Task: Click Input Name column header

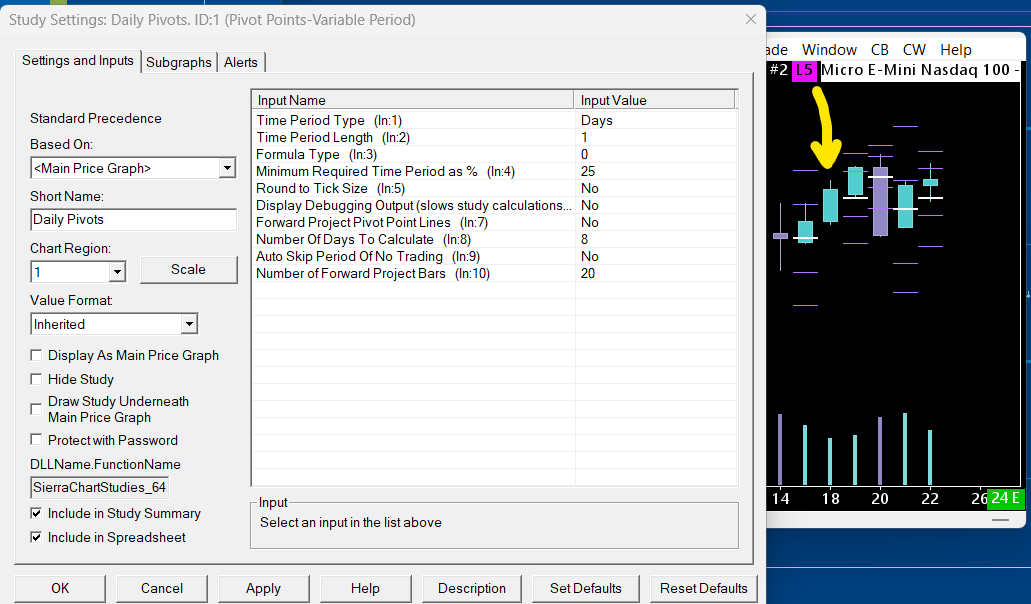Action: [x=413, y=100]
